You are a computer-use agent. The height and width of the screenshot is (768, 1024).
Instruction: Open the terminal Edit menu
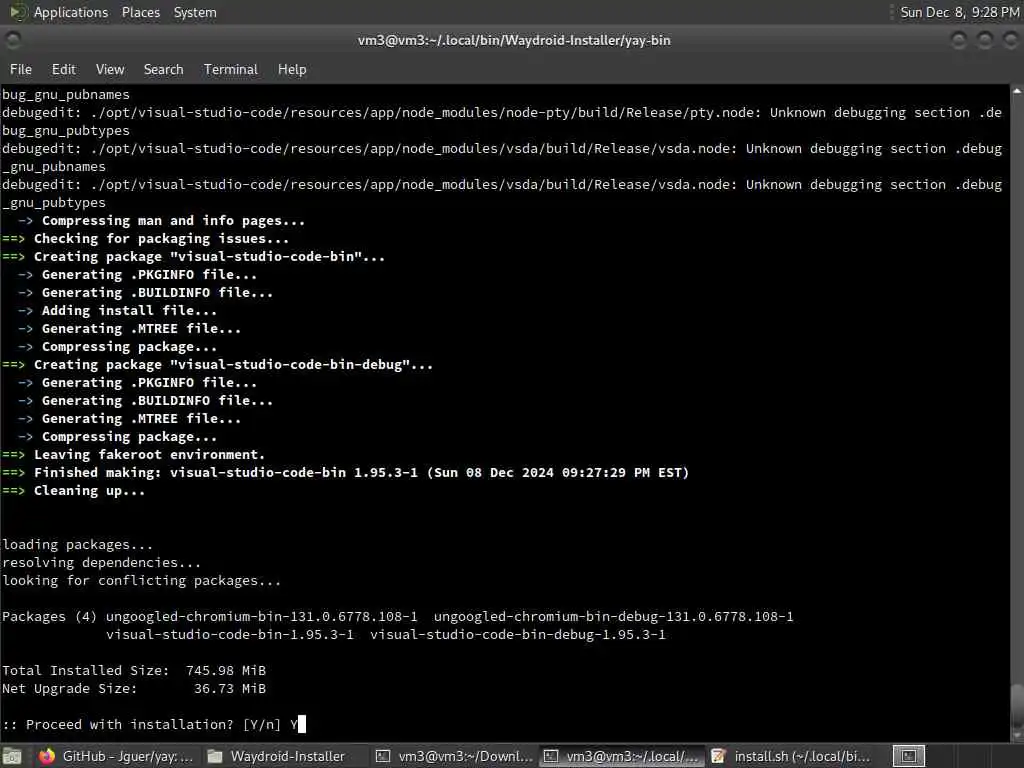click(63, 69)
